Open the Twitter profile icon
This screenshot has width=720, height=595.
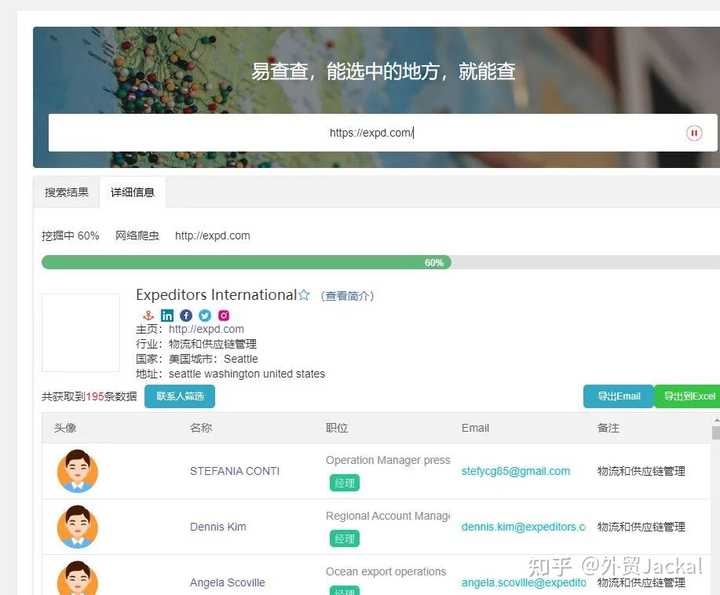(x=205, y=315)
